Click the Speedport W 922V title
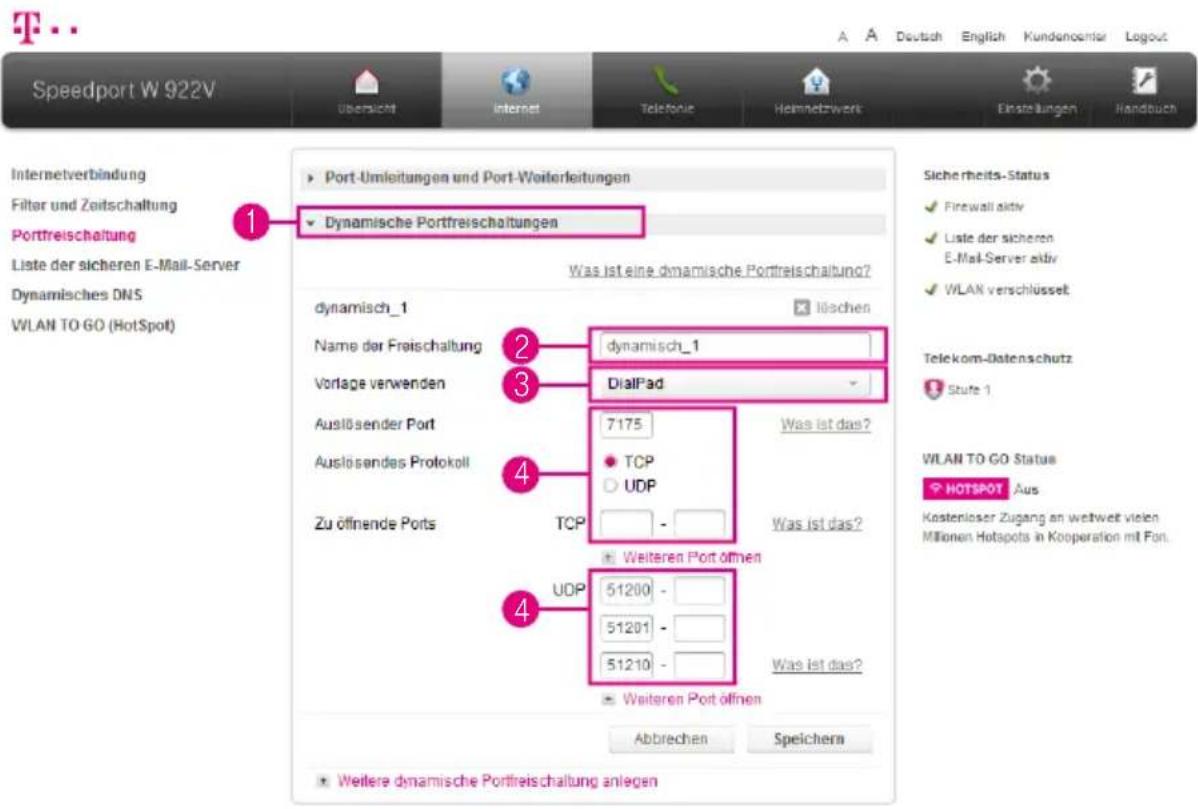1198x809 pixels. pyautogui.click(x=124, y=90)
